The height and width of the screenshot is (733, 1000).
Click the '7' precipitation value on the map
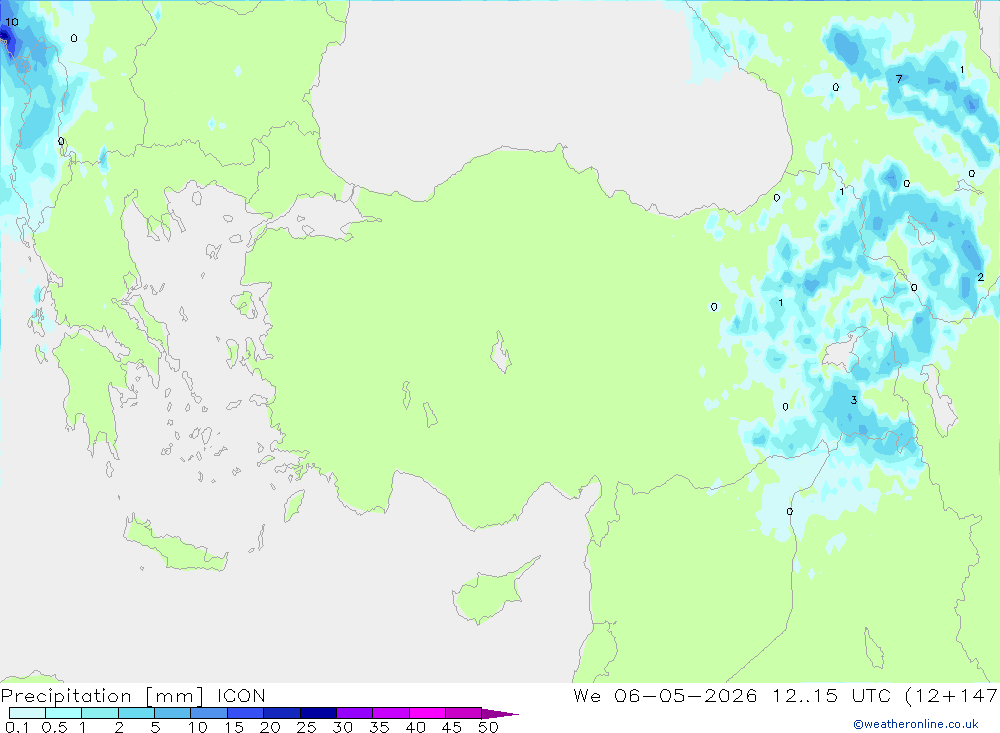click(x=899, y=79)
